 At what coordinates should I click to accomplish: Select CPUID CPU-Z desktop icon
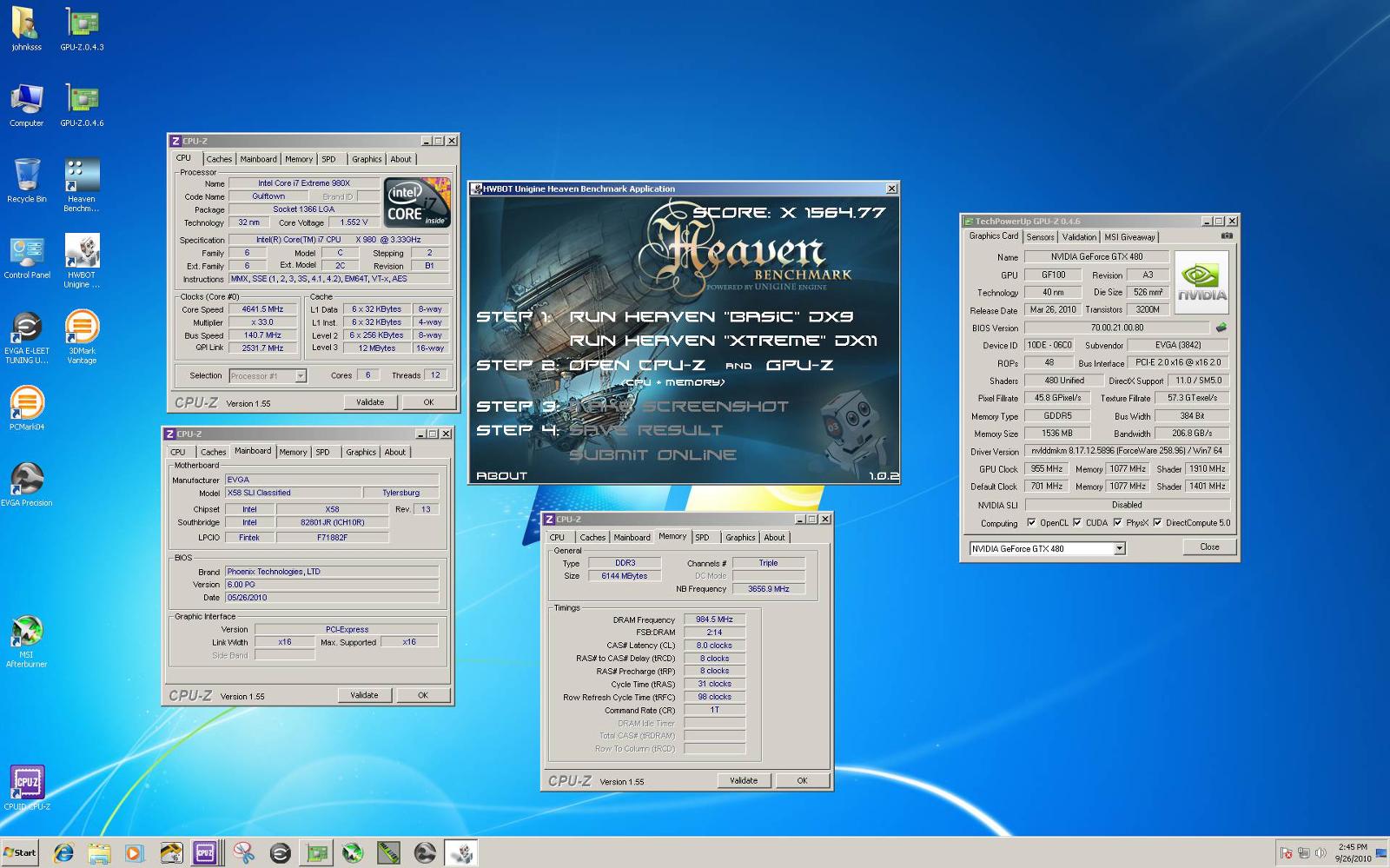(27, 788)
